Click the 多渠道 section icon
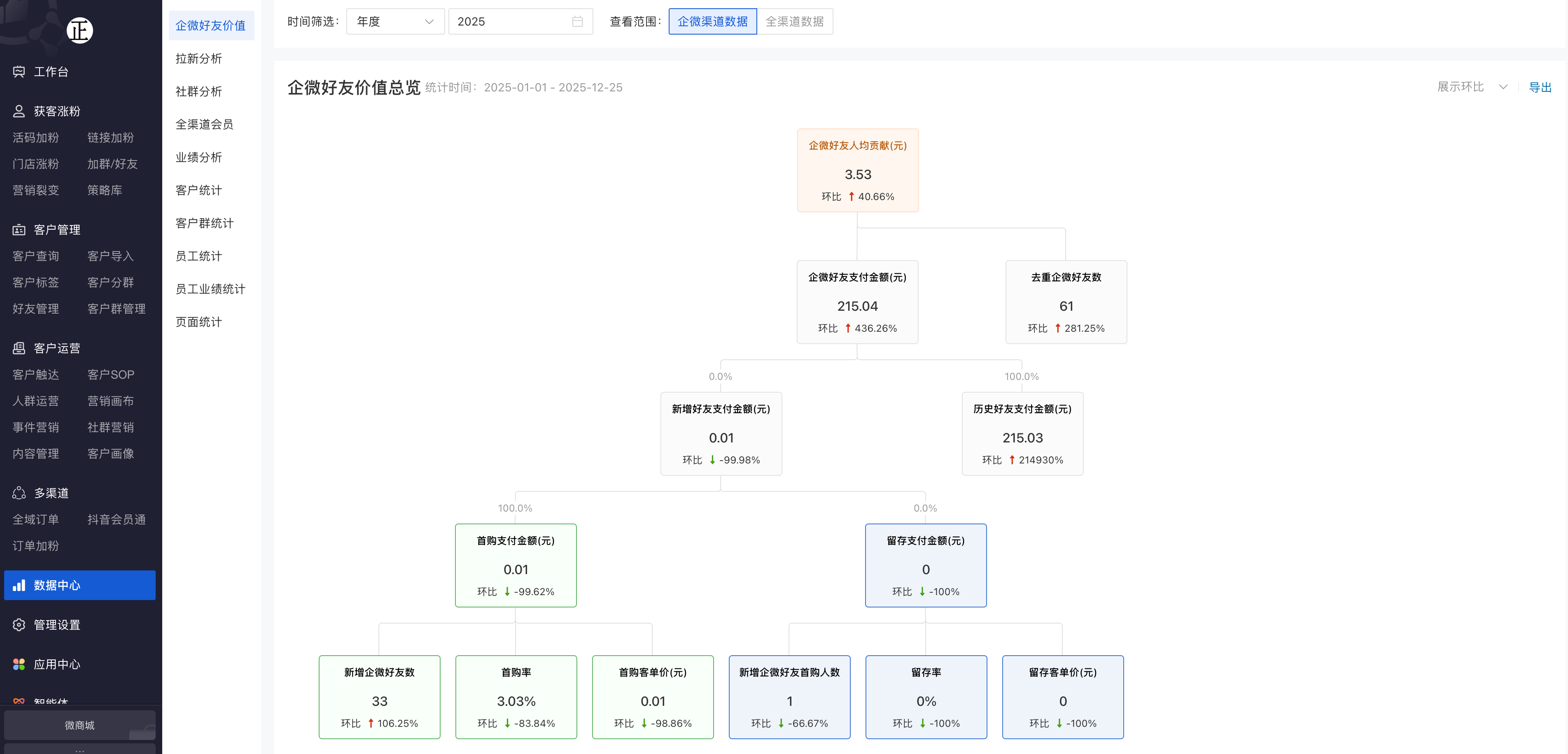This screenshot has height=754, width=1568. click(19, 493)
